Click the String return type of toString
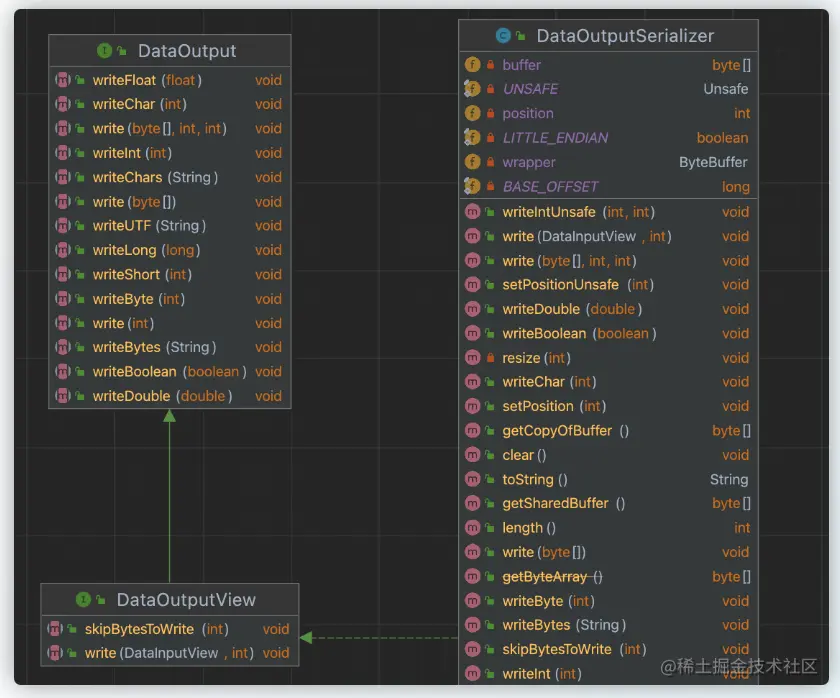 pyautogui.click(x=729, y=479)
